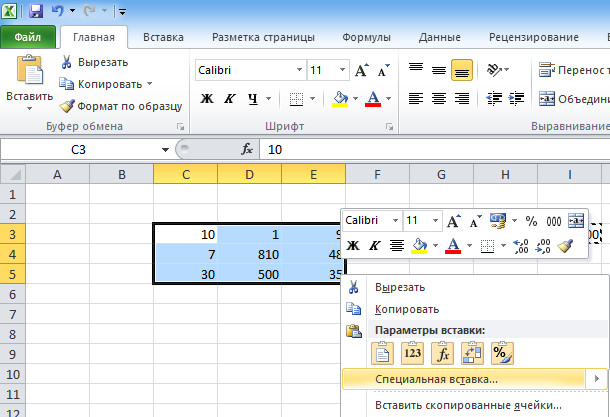Open ribbon borders dropdown arrow
Viewport: 610px width, 417px height.
click(x=312, y=99)
